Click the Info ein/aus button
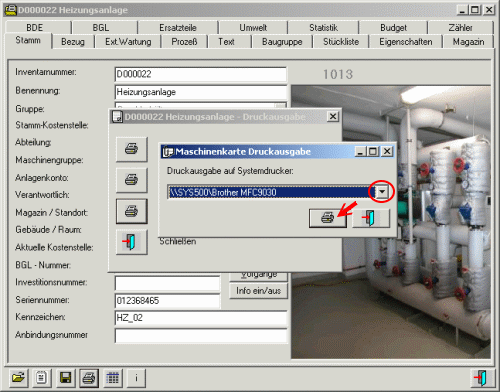 [258, 291]
